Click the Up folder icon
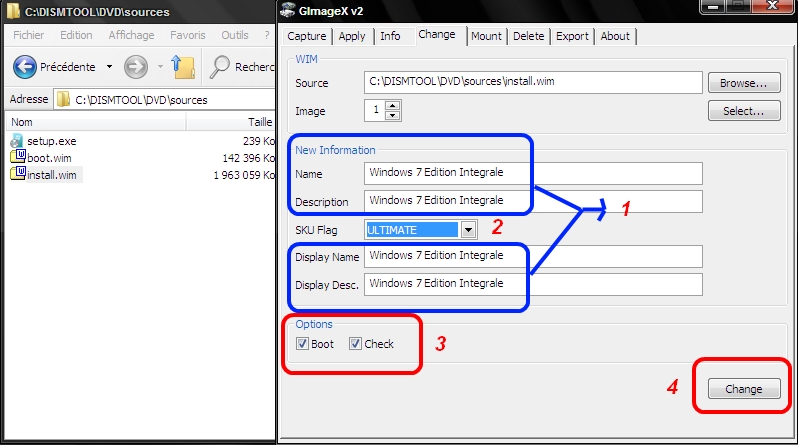Screen dimensions: 798x445 pyautogui.click(x=183, y=67)
